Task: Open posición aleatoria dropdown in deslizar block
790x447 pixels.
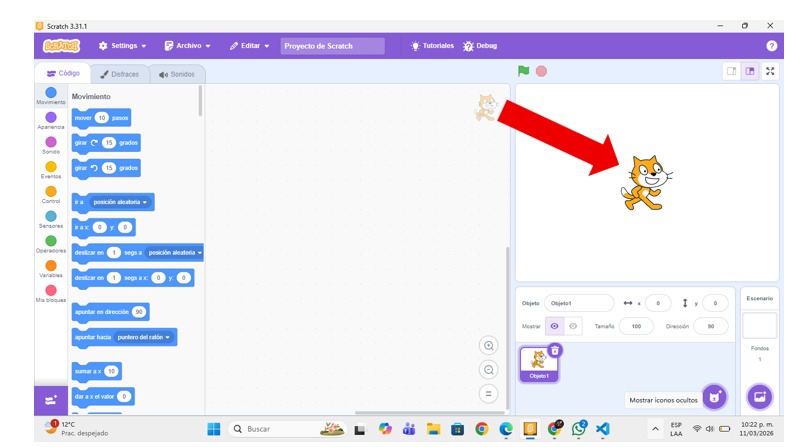Action: coord(175,252)
